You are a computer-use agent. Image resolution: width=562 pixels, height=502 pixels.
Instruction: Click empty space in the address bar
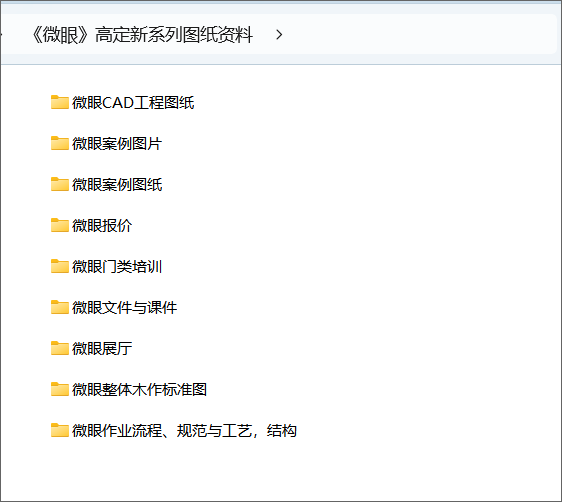(x=419, y=35)
